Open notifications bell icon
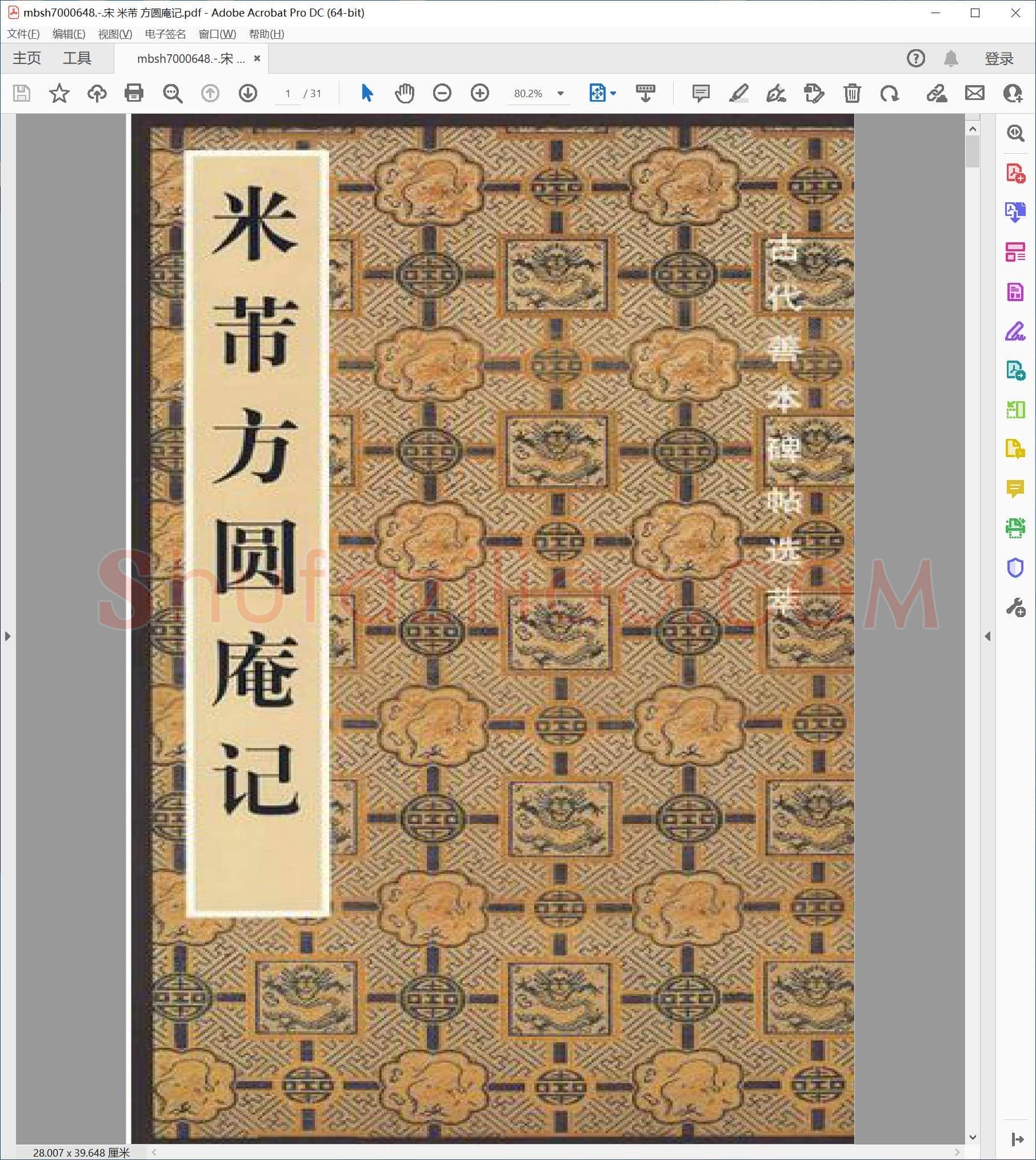This screenshot has width=1036, height=1160. click(x=951, y=58)
